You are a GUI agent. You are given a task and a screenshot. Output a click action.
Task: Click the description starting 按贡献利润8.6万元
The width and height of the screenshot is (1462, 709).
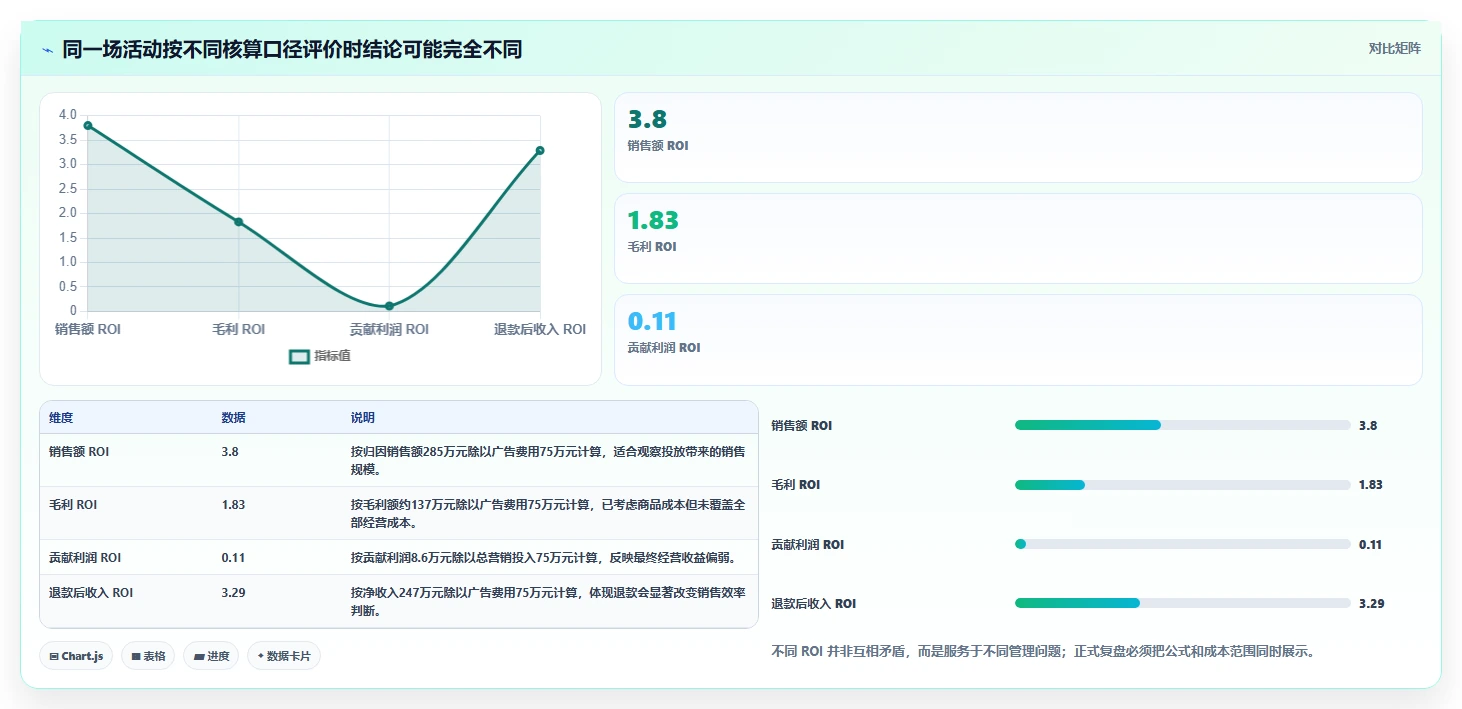(544, 558)
